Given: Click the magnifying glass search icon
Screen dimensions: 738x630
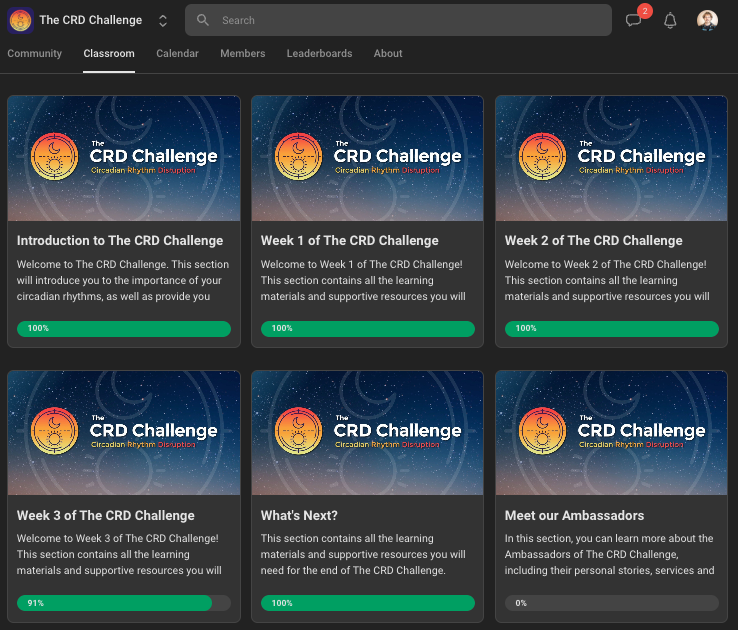Looking at the screenshot, I should tap(203, 20).
